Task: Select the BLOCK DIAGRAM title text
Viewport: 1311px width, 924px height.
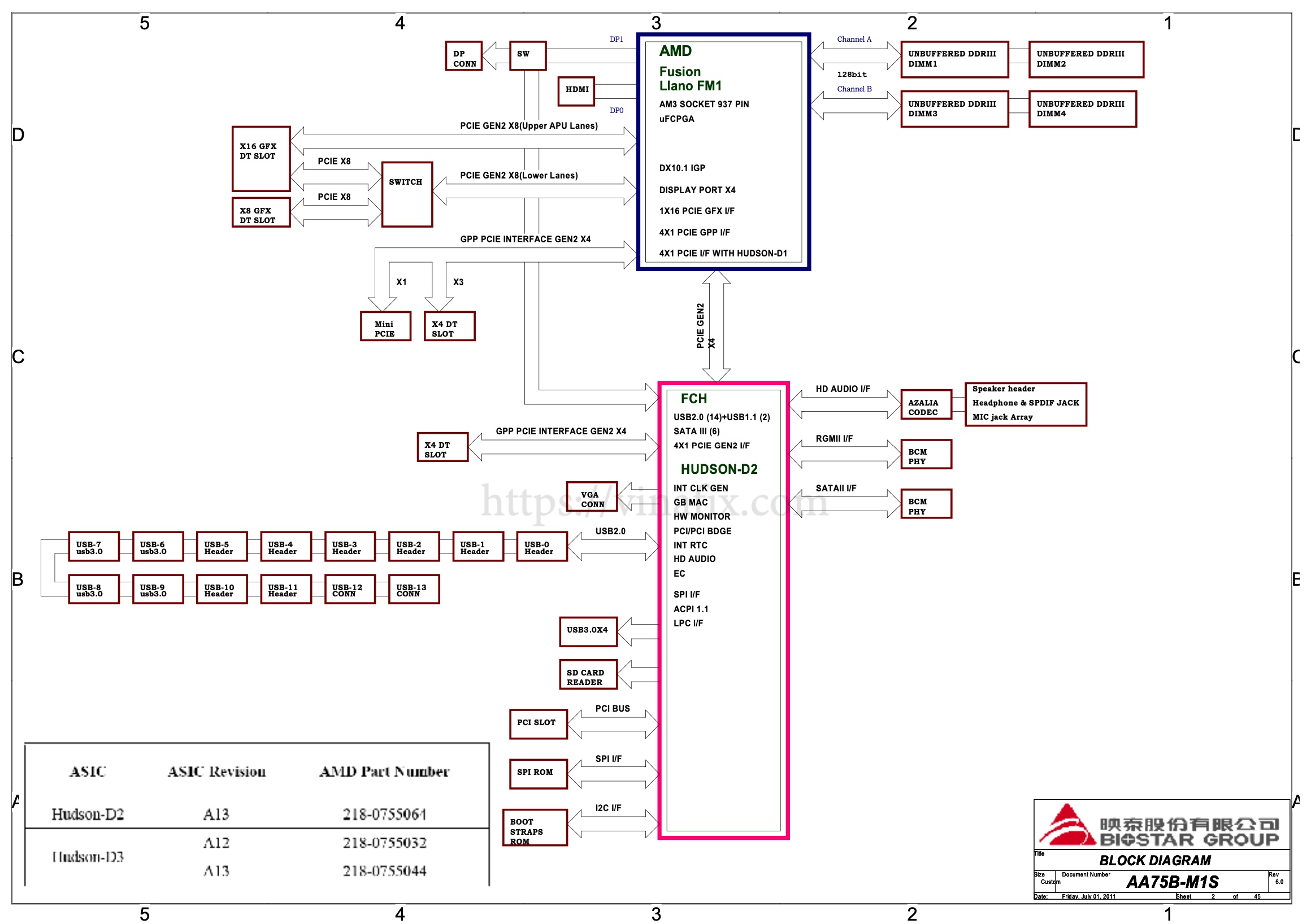Action: pyautogui.click(x=1154, y=861)
